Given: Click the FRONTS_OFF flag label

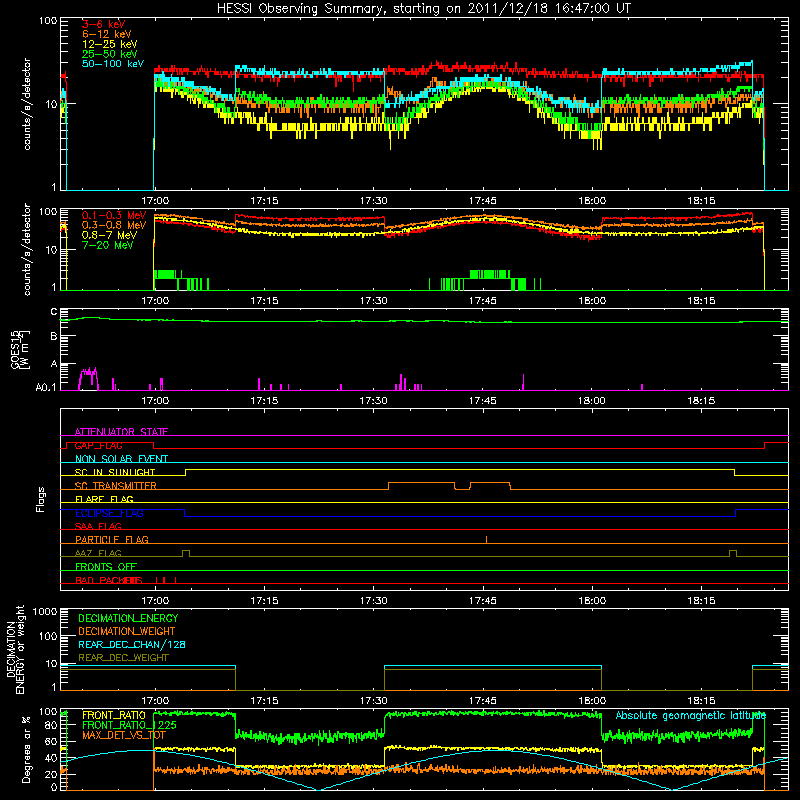Looking at the screenshot, I should (x=106, y=567).
